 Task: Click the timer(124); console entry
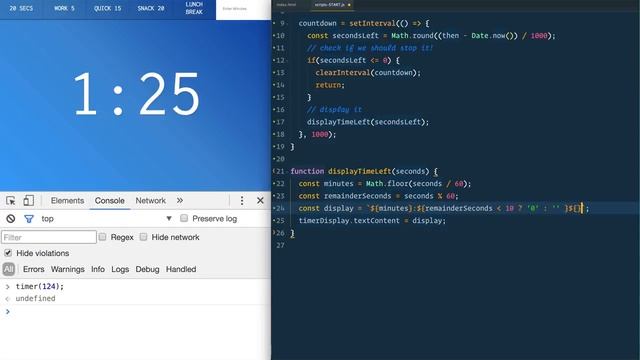point(40,287)
